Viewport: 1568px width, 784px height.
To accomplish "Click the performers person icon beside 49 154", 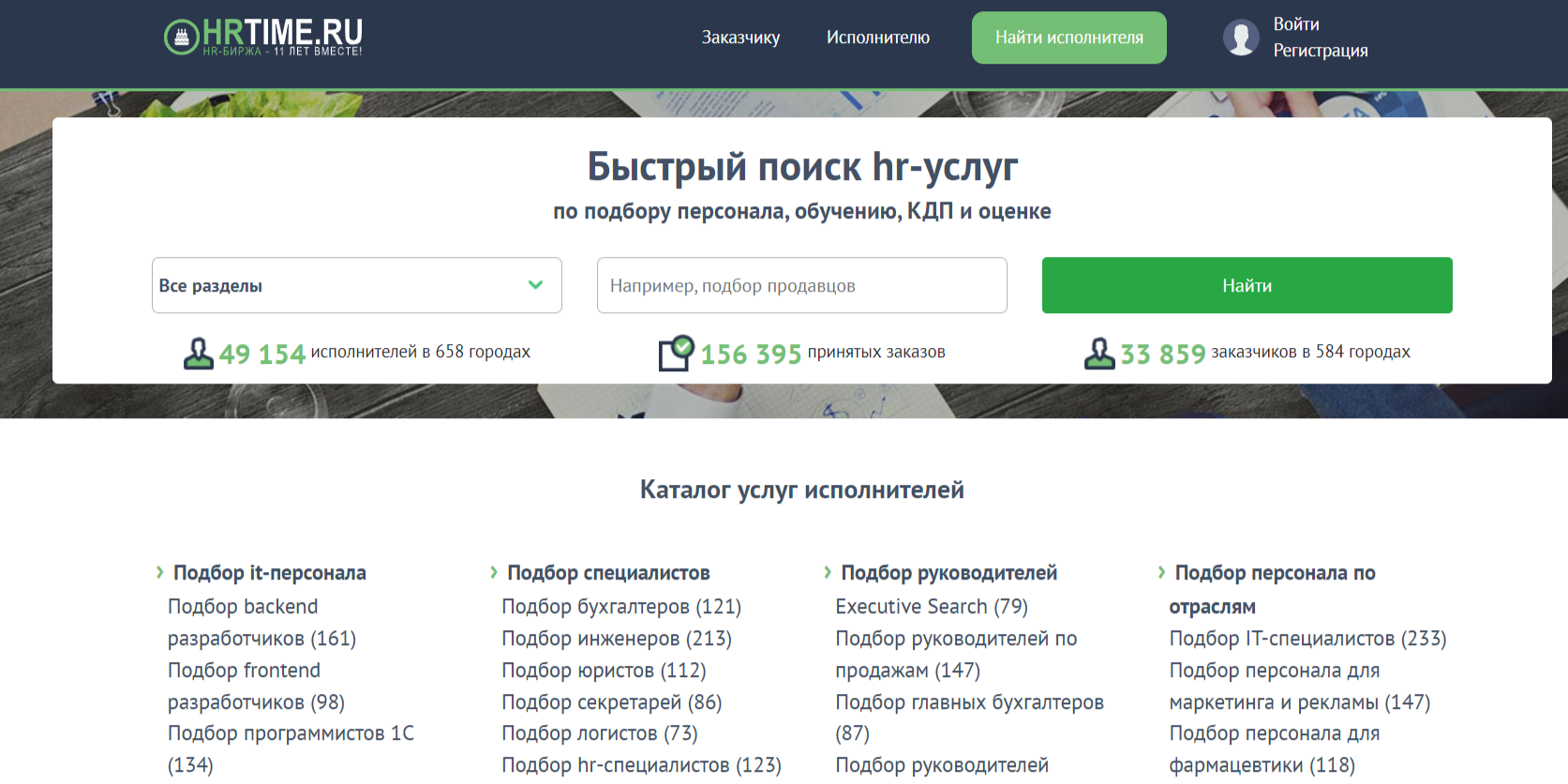I will pos(198,354).
